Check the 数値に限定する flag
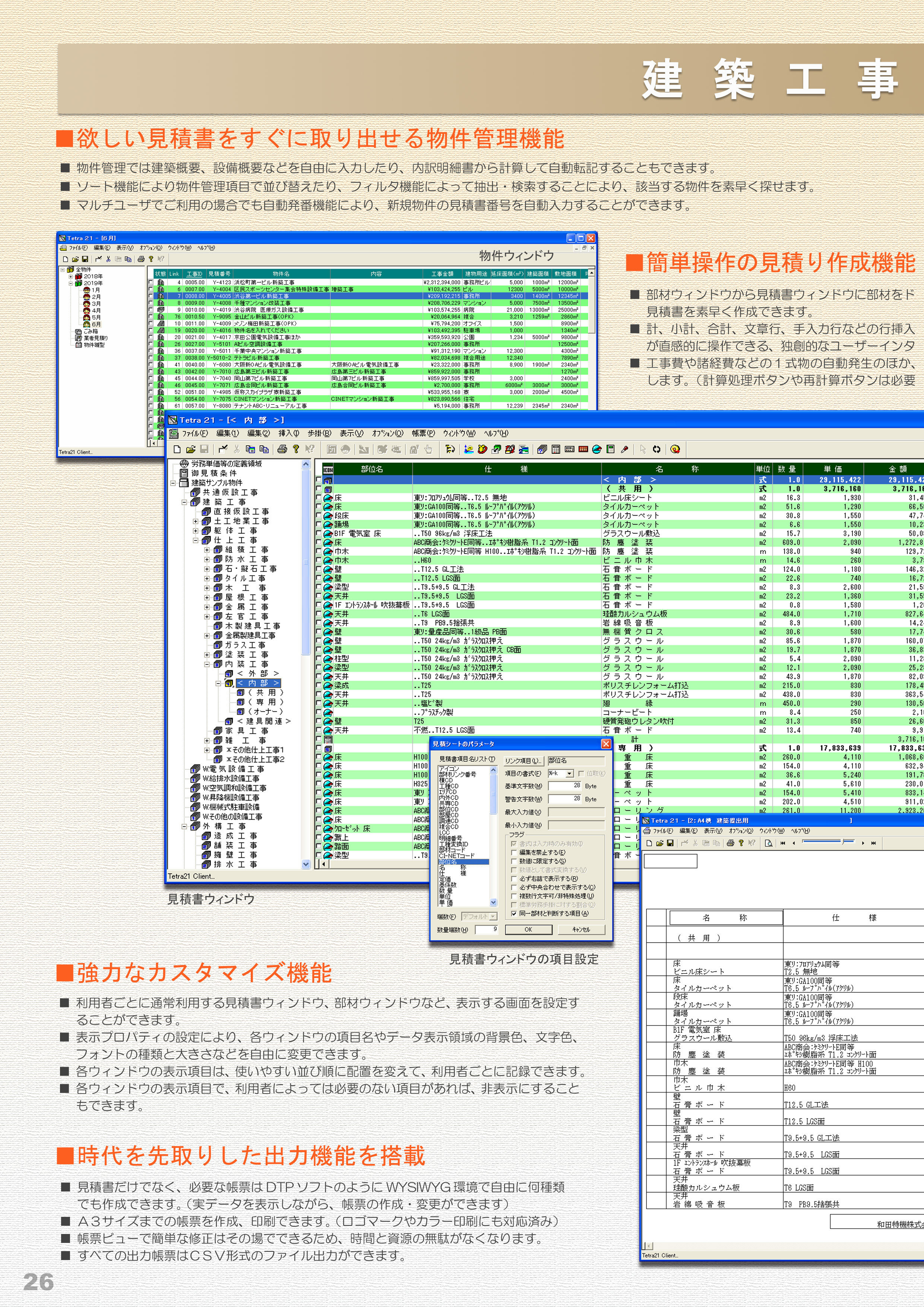Viewport: 924px width, 1307px height. (514, 861)
